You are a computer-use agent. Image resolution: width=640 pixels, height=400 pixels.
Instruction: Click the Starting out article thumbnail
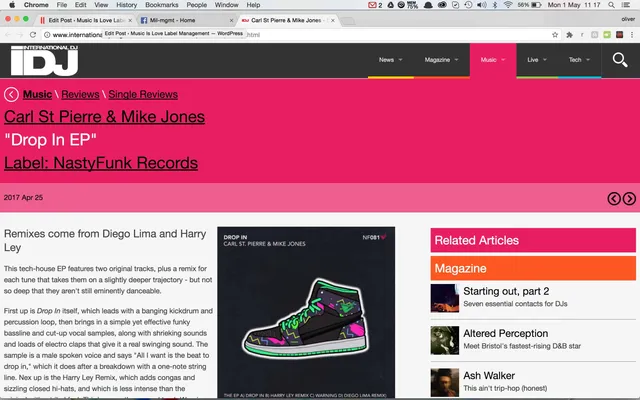click(x=445, y=298)
